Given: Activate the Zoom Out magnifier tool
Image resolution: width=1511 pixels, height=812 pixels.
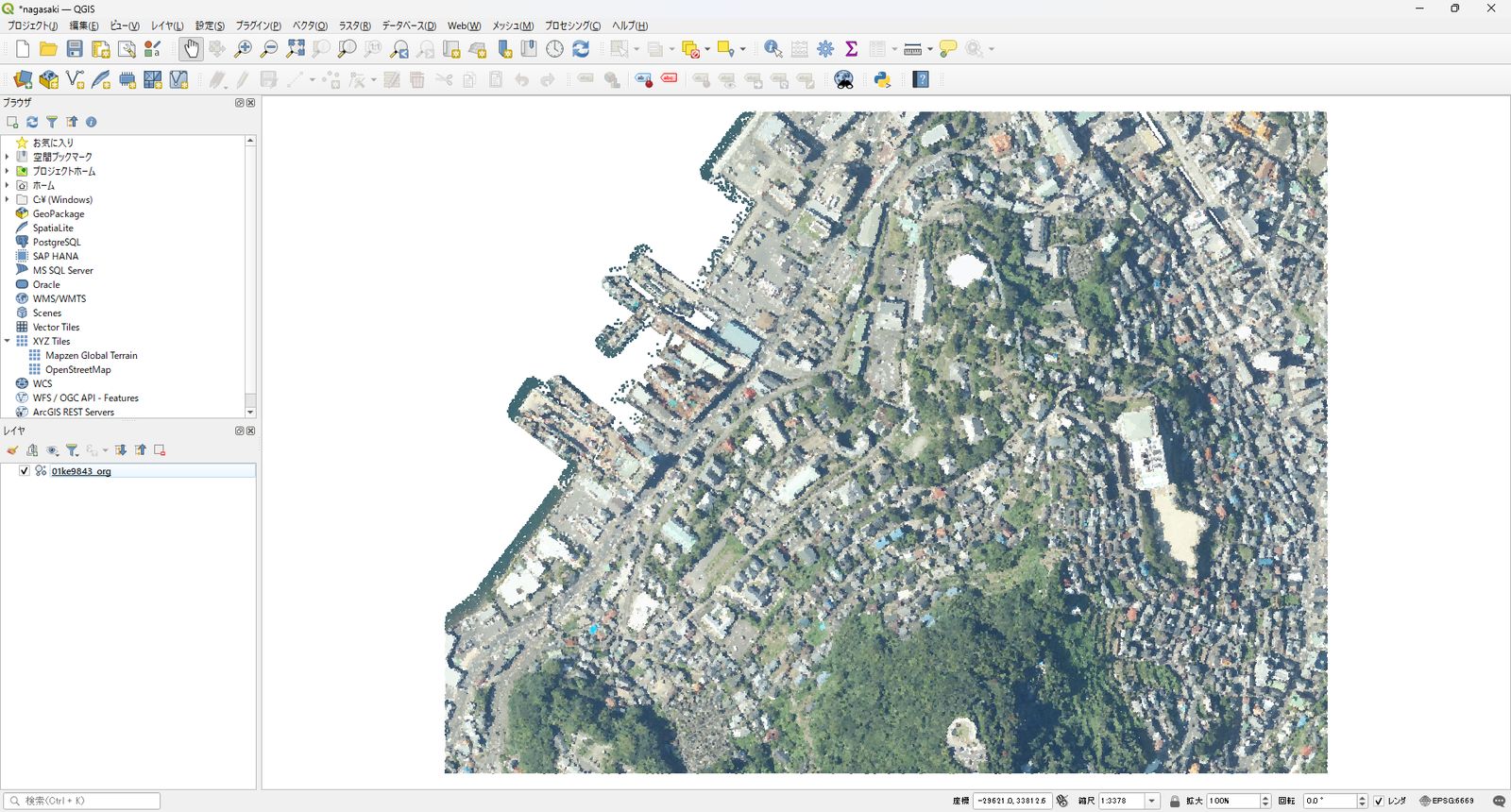Looking at the screenshot, I should [269, 49].
